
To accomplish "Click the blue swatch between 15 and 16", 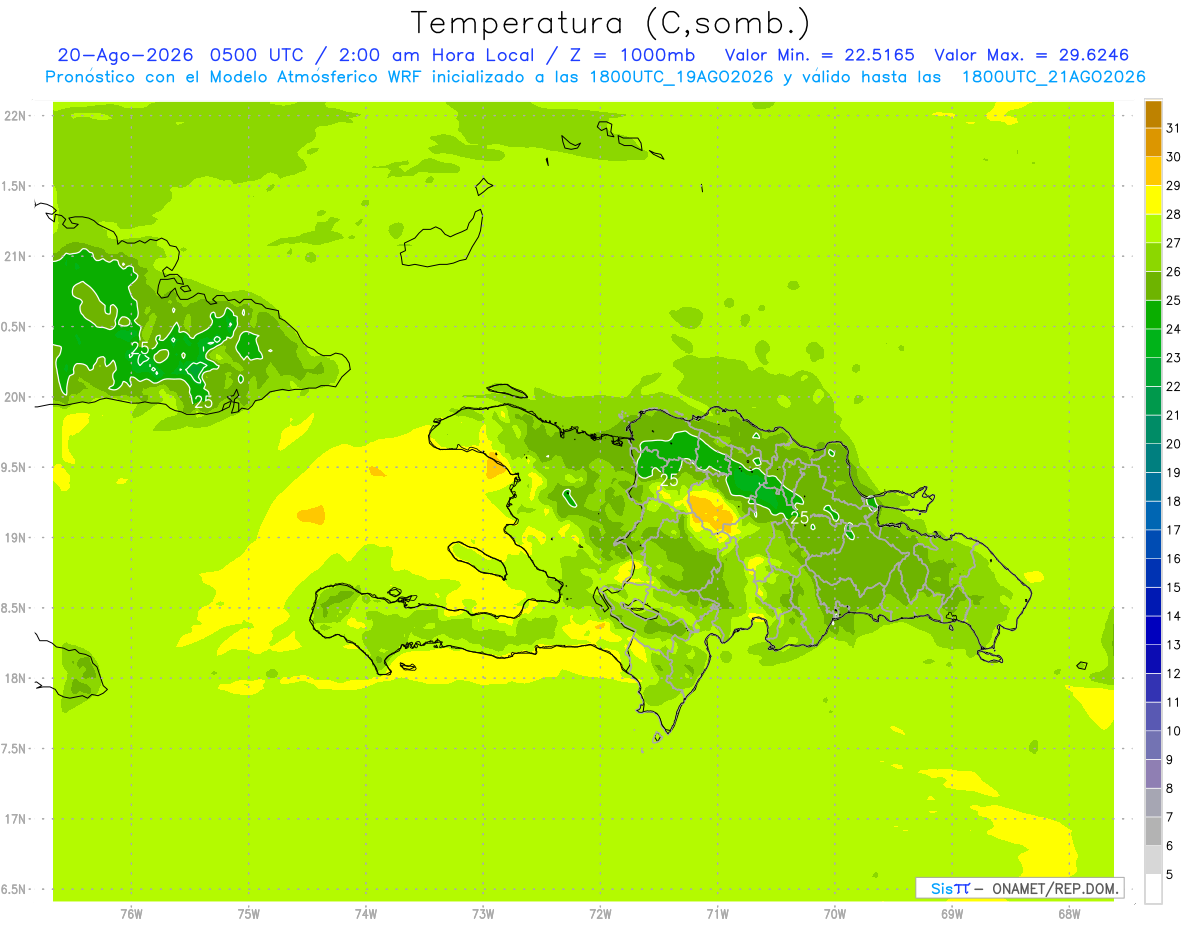I will click(1153, 573).
